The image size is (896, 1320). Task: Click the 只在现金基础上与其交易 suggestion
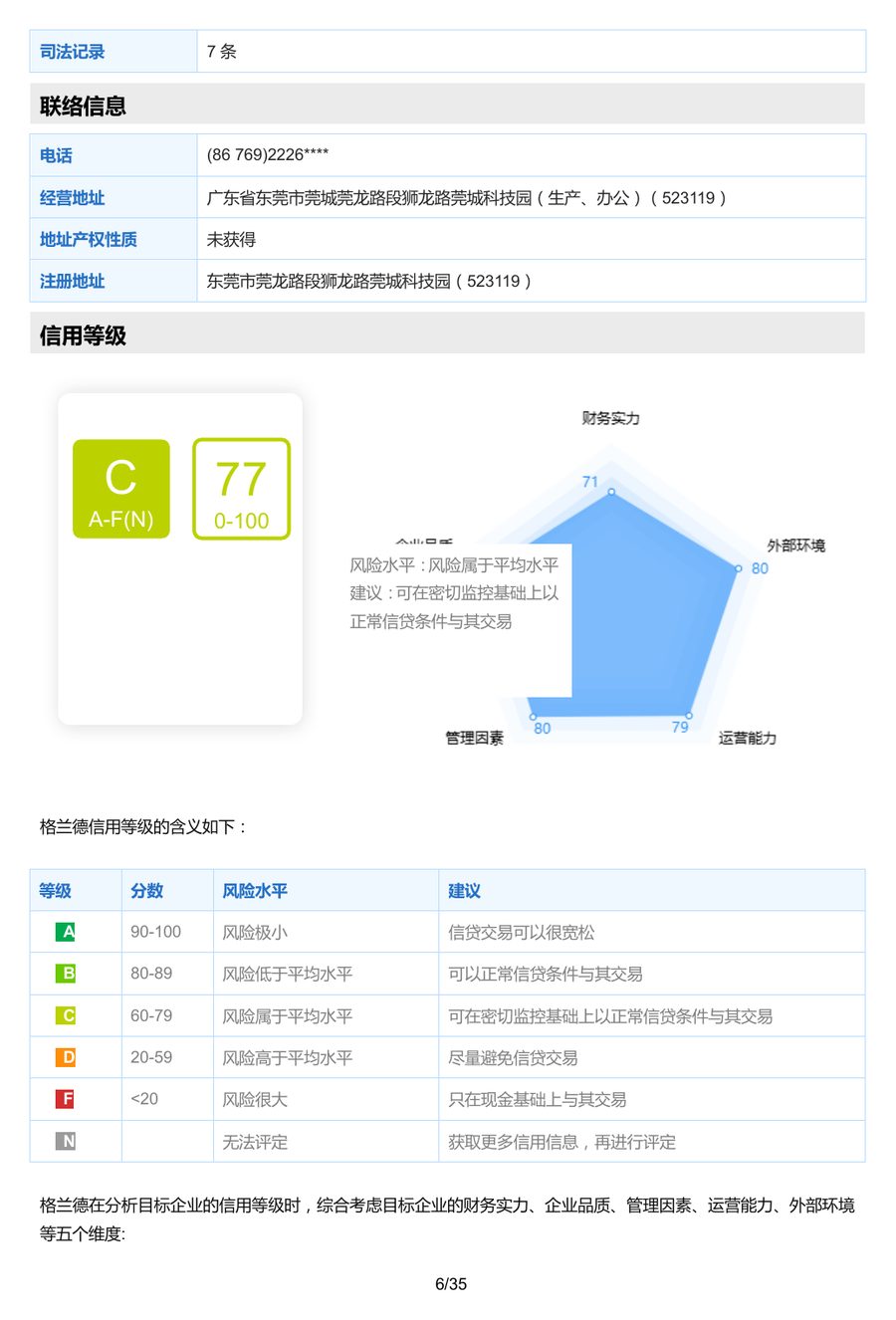(538, 1099)
